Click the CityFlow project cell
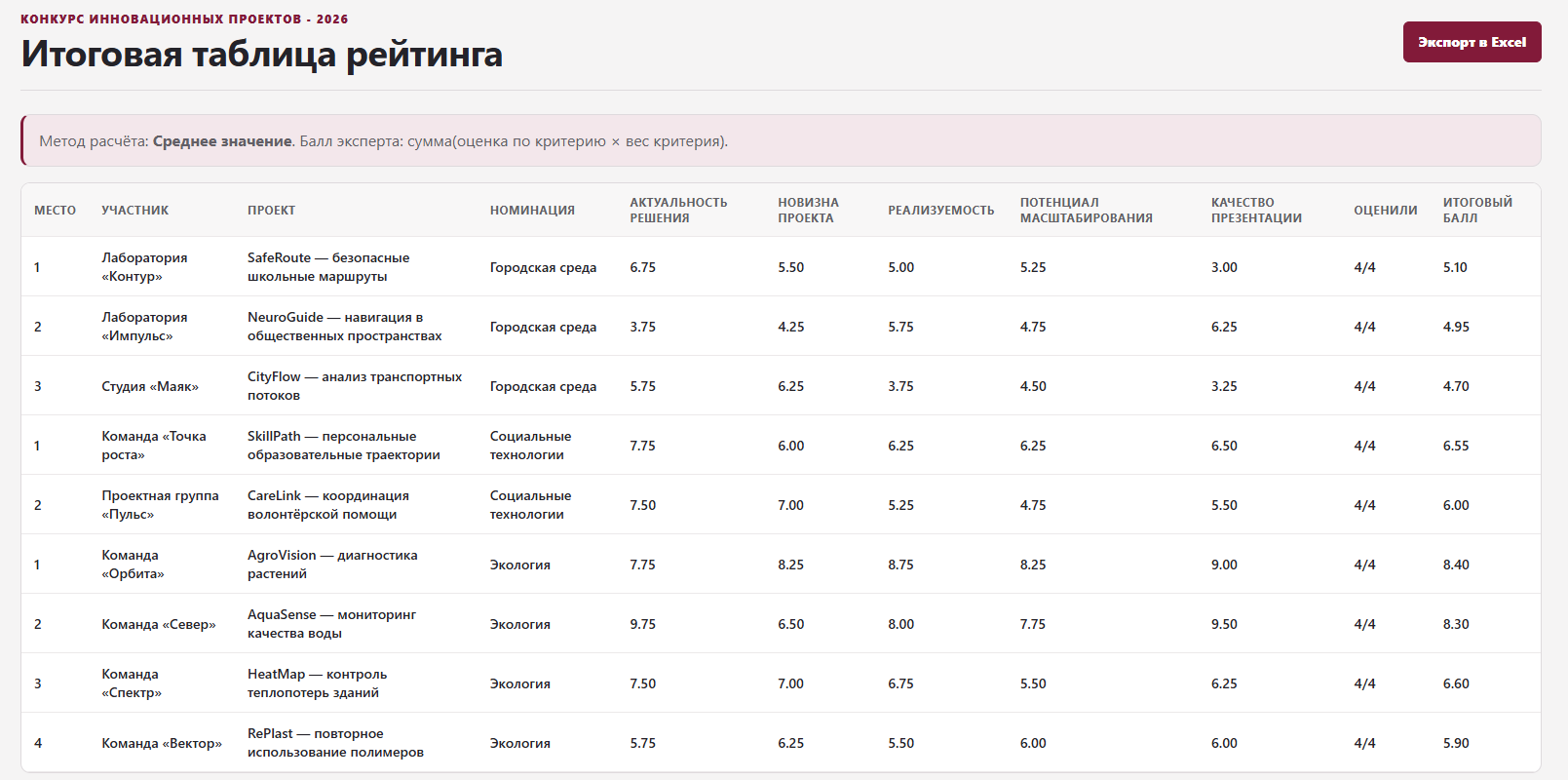 (x=355, y=386)
